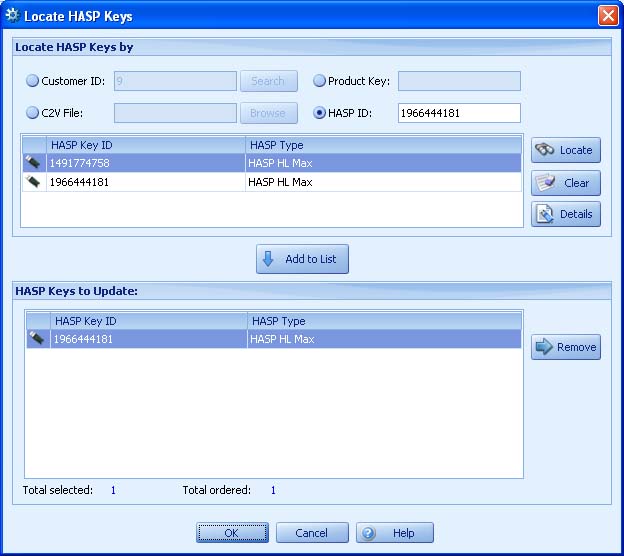Click the HASP Type header in the top table
This screenshot has height=556, width=624.
pos(383,145)
